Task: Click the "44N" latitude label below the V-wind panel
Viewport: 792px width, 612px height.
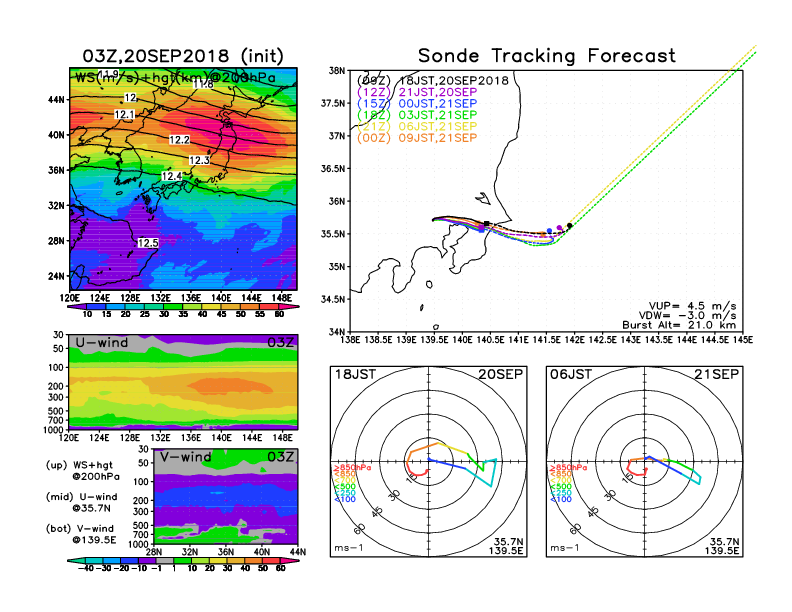Action: coord(298,552)
